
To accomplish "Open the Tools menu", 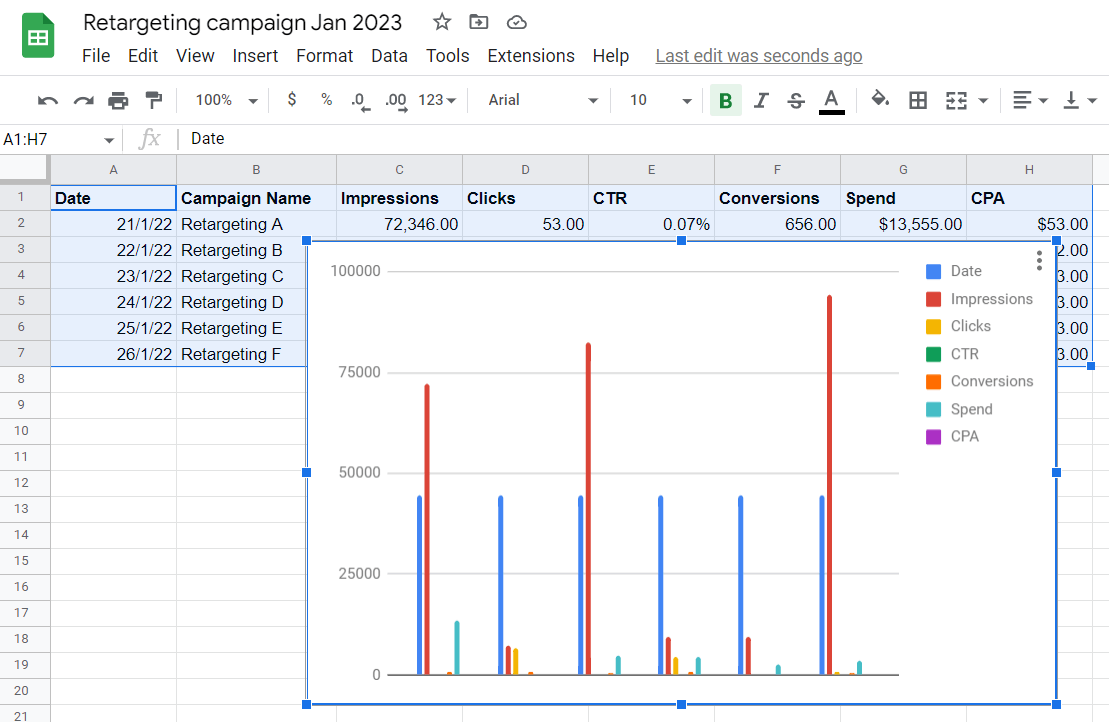I will click(x=448, y=56).
